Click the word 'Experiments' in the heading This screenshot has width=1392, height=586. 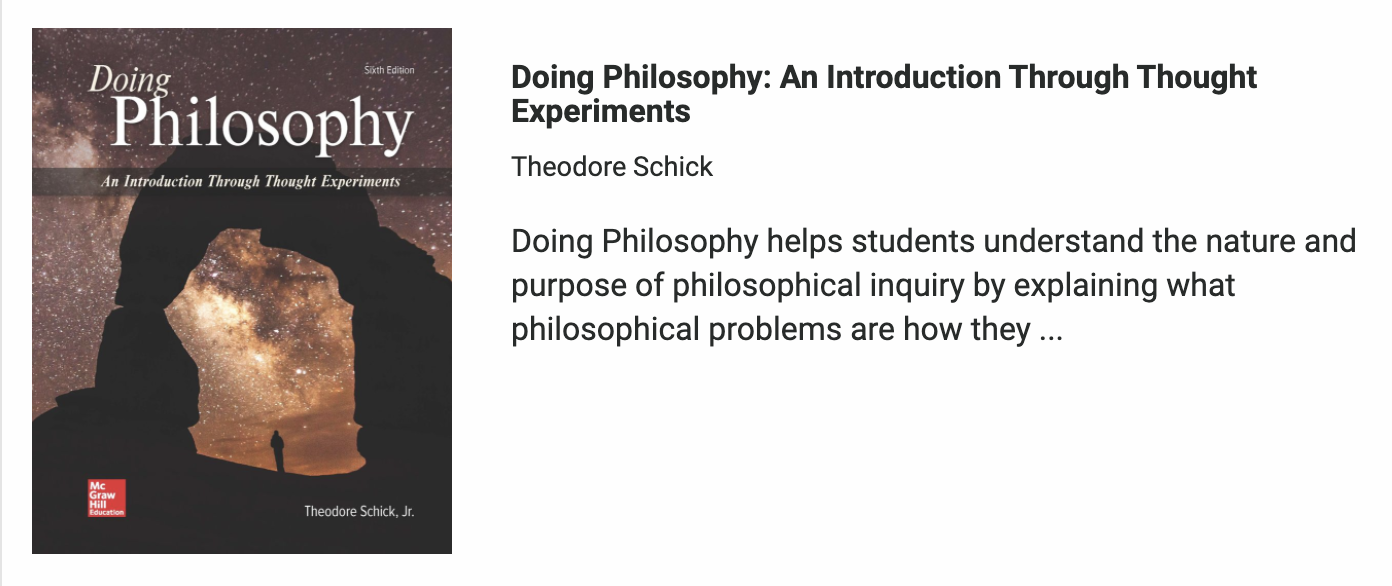(x=601, y=111)
